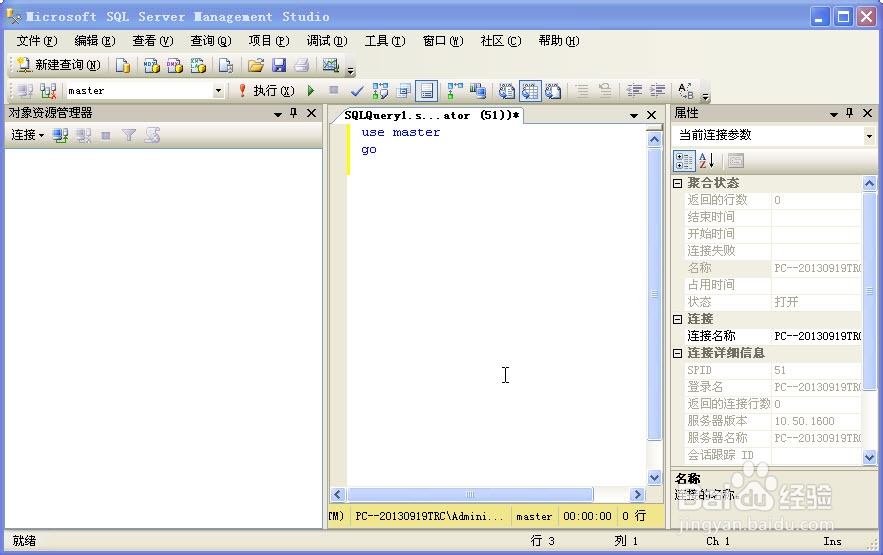Open the Connect (连接) dropdown in Object Explorer

(x=28, y=135)
